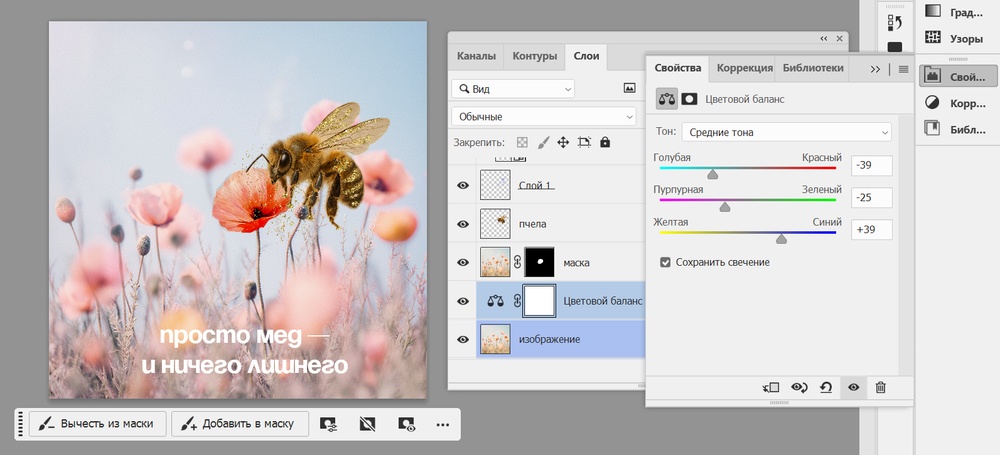The width and height of the screenshot is (1000, 455).
Task: Click the view previous state icon
Action: [x=799, y=388]
